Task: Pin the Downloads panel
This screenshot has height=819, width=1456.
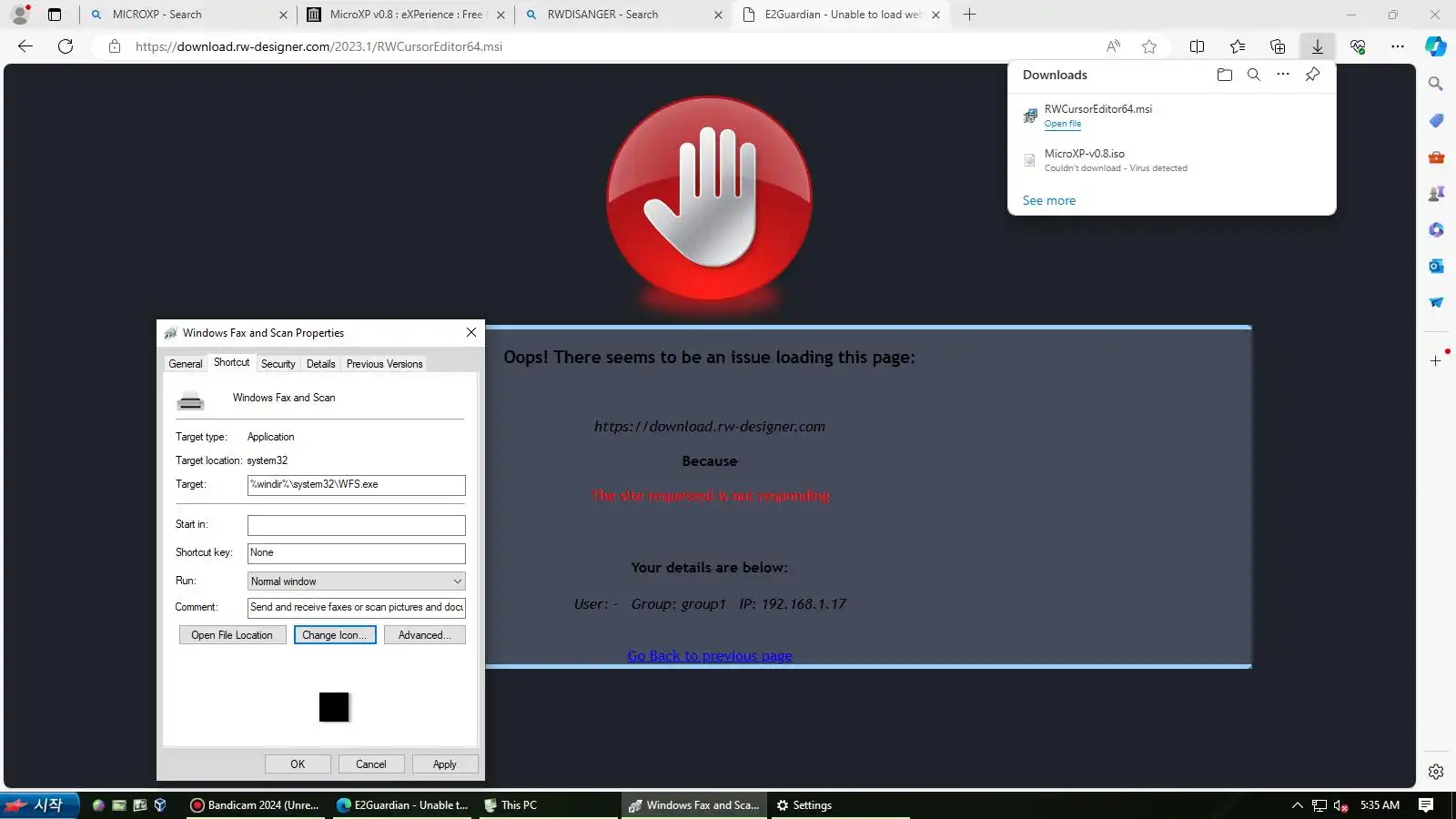Action: tap(1312, 75)
